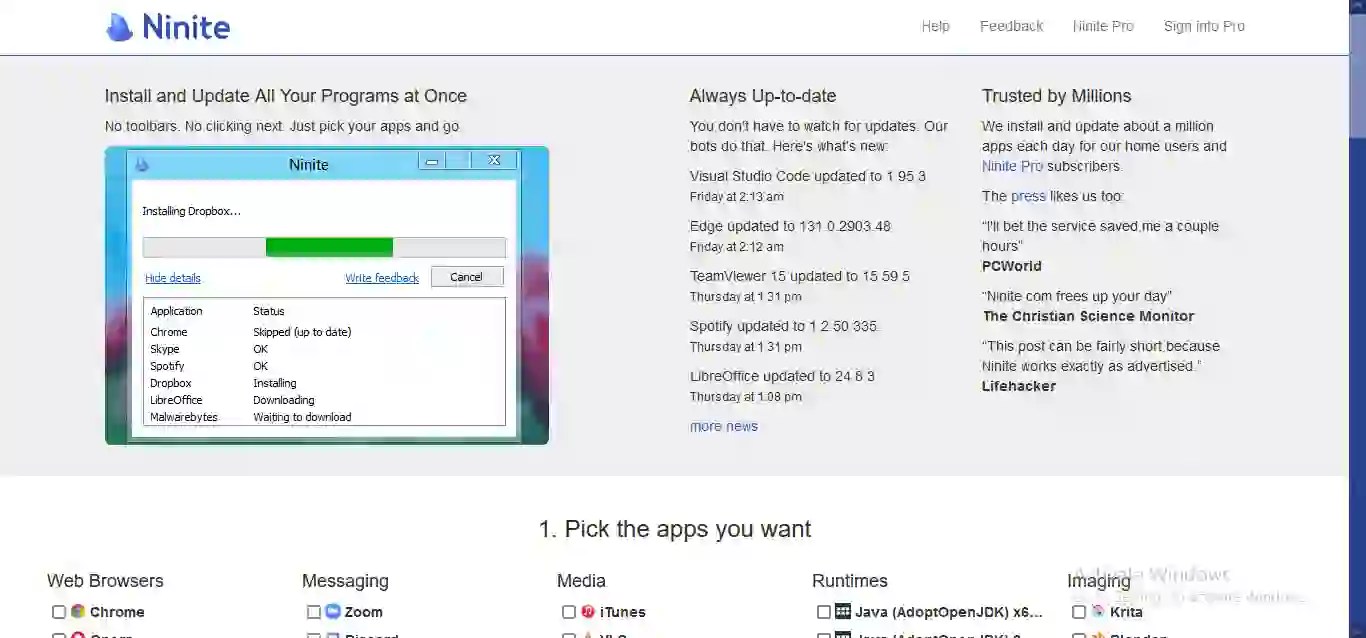Open the Help page
The width and height of the screenshot is (1366, 638).
coord(936,26)
